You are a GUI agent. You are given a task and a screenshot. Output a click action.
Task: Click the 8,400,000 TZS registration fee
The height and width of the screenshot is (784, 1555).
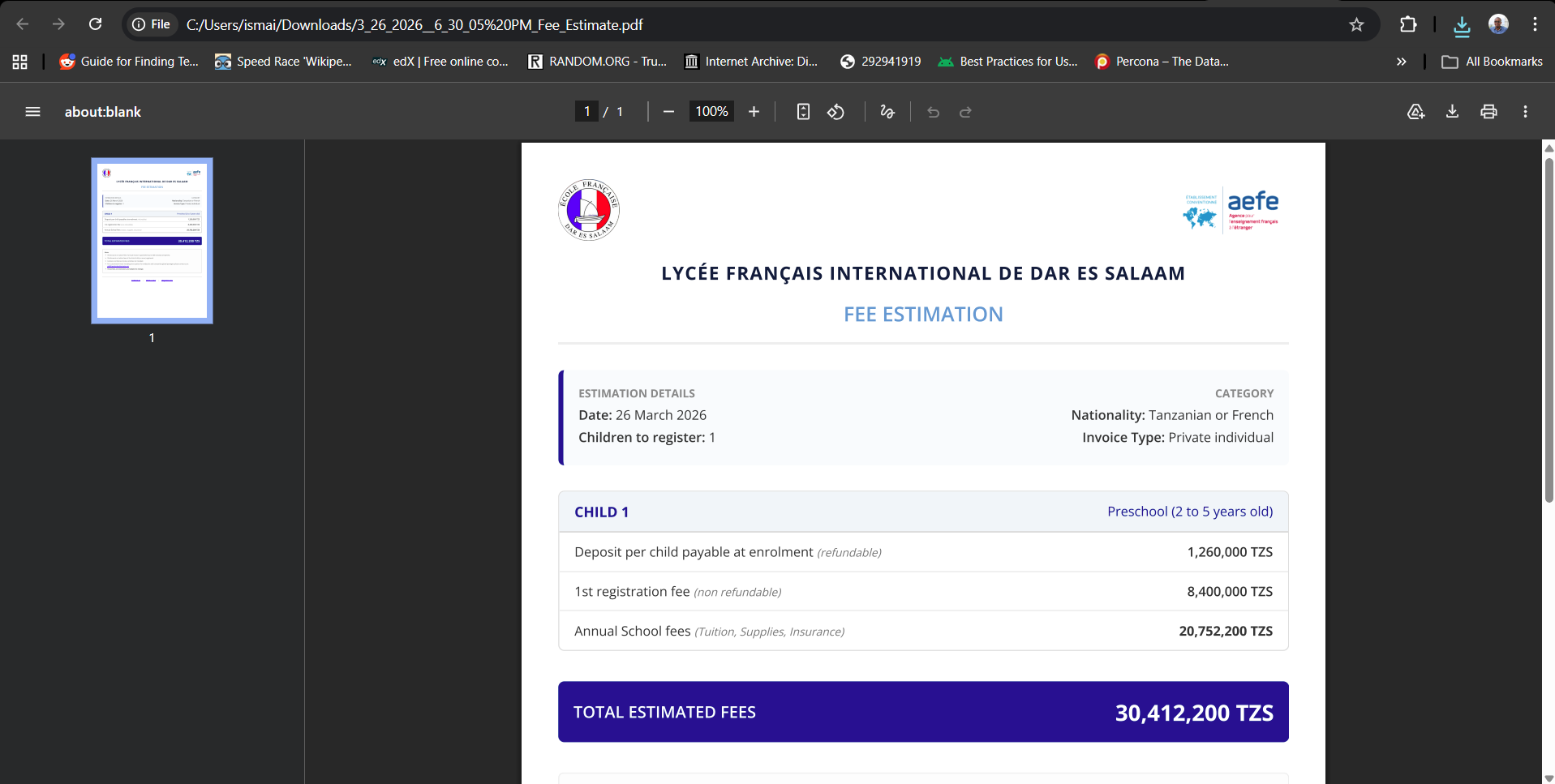[x=1230, y=592]
